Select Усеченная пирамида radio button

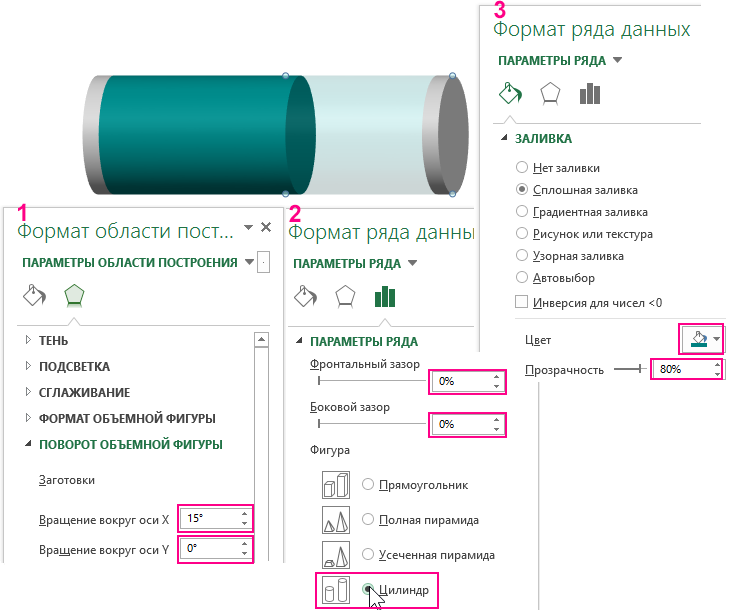point(368,554)
